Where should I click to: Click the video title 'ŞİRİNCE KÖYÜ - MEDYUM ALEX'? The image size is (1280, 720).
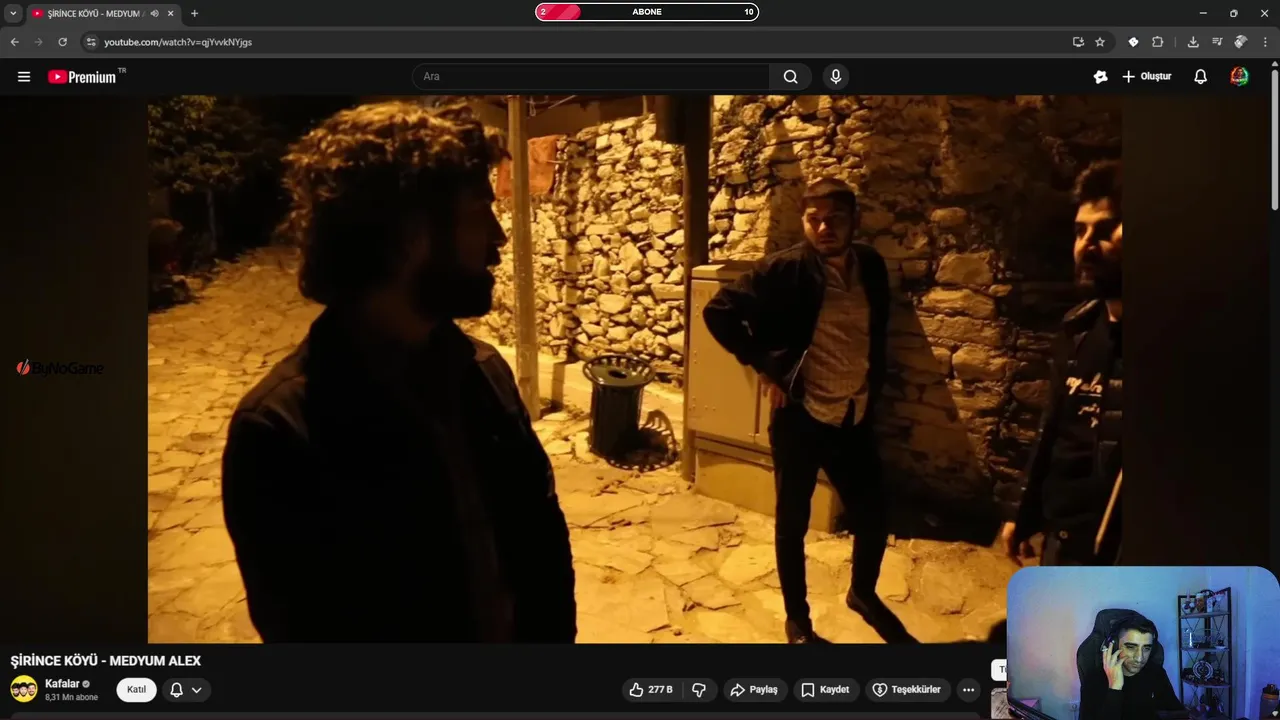point(106,661)
